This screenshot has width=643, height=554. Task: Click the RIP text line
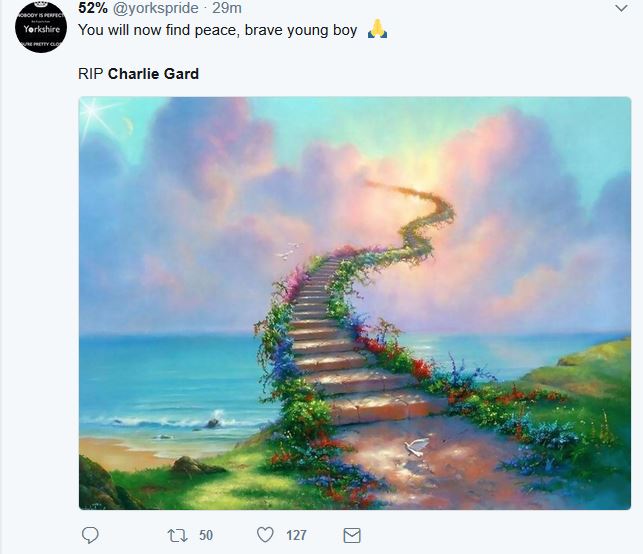(x=90, y=74)
